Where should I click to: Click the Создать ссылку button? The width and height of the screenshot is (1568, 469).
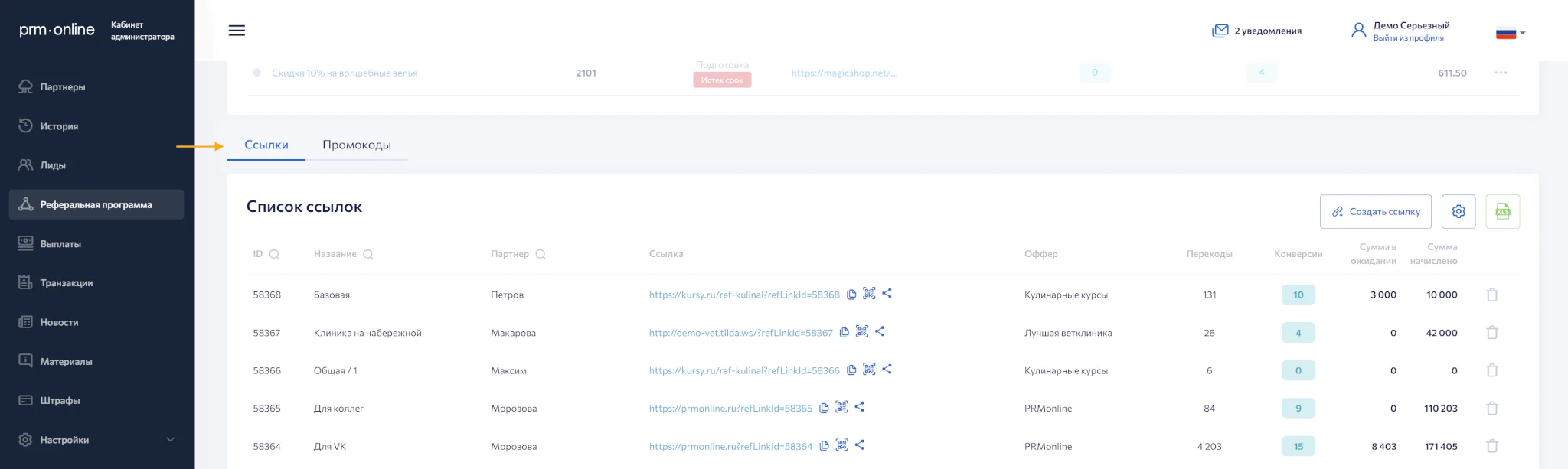(x=1376, y=211)
